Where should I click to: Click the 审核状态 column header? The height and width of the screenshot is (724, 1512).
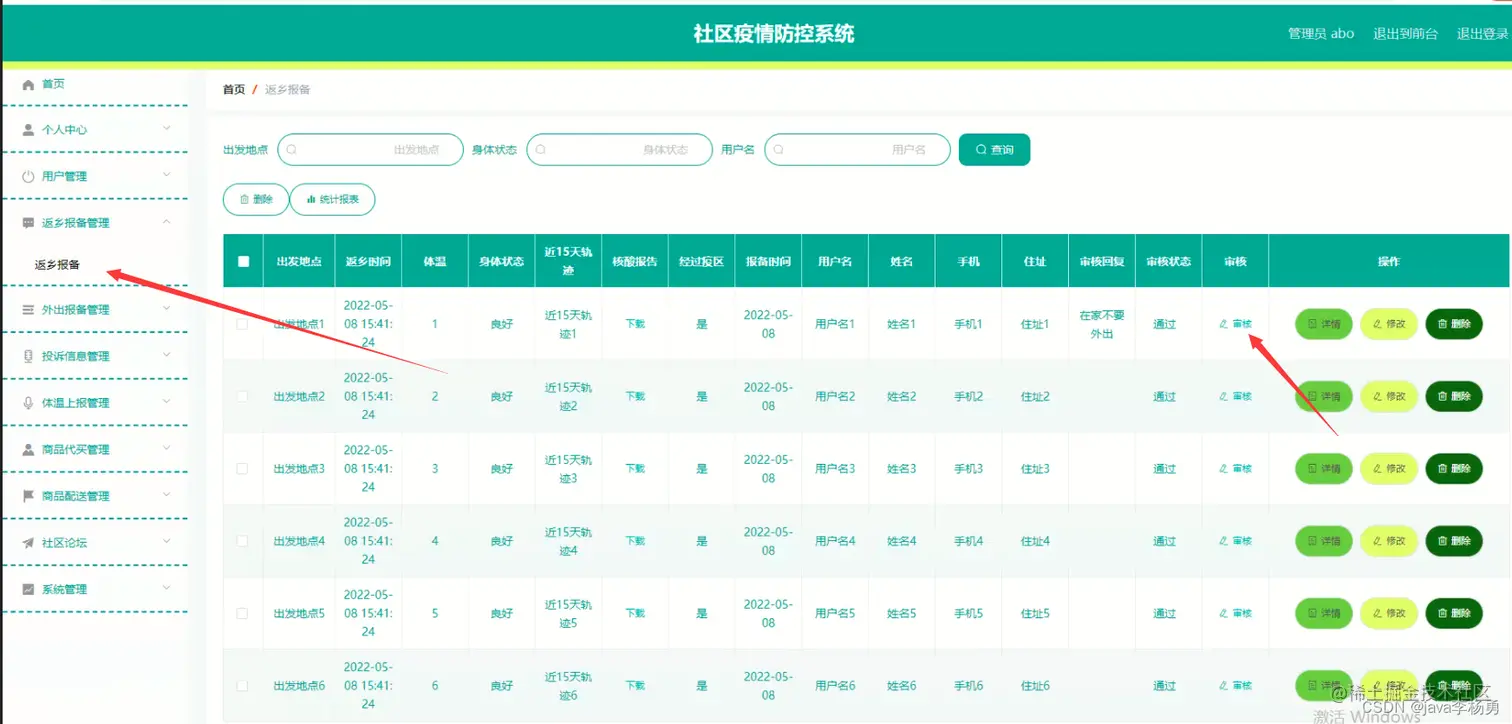(x=1168, y=262)
